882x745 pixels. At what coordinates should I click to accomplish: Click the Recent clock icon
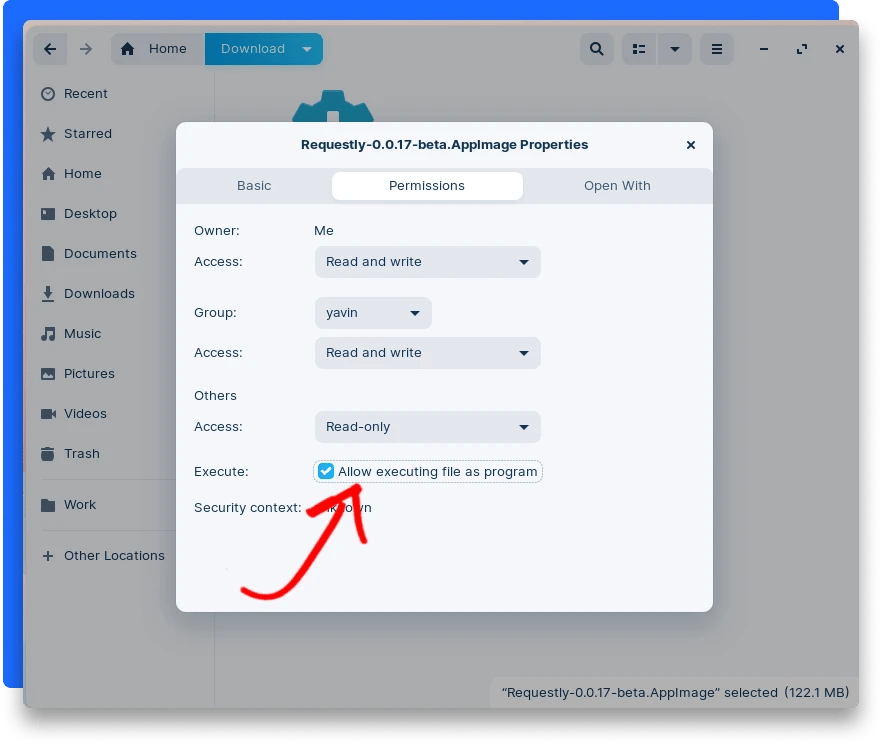[48, 94]
